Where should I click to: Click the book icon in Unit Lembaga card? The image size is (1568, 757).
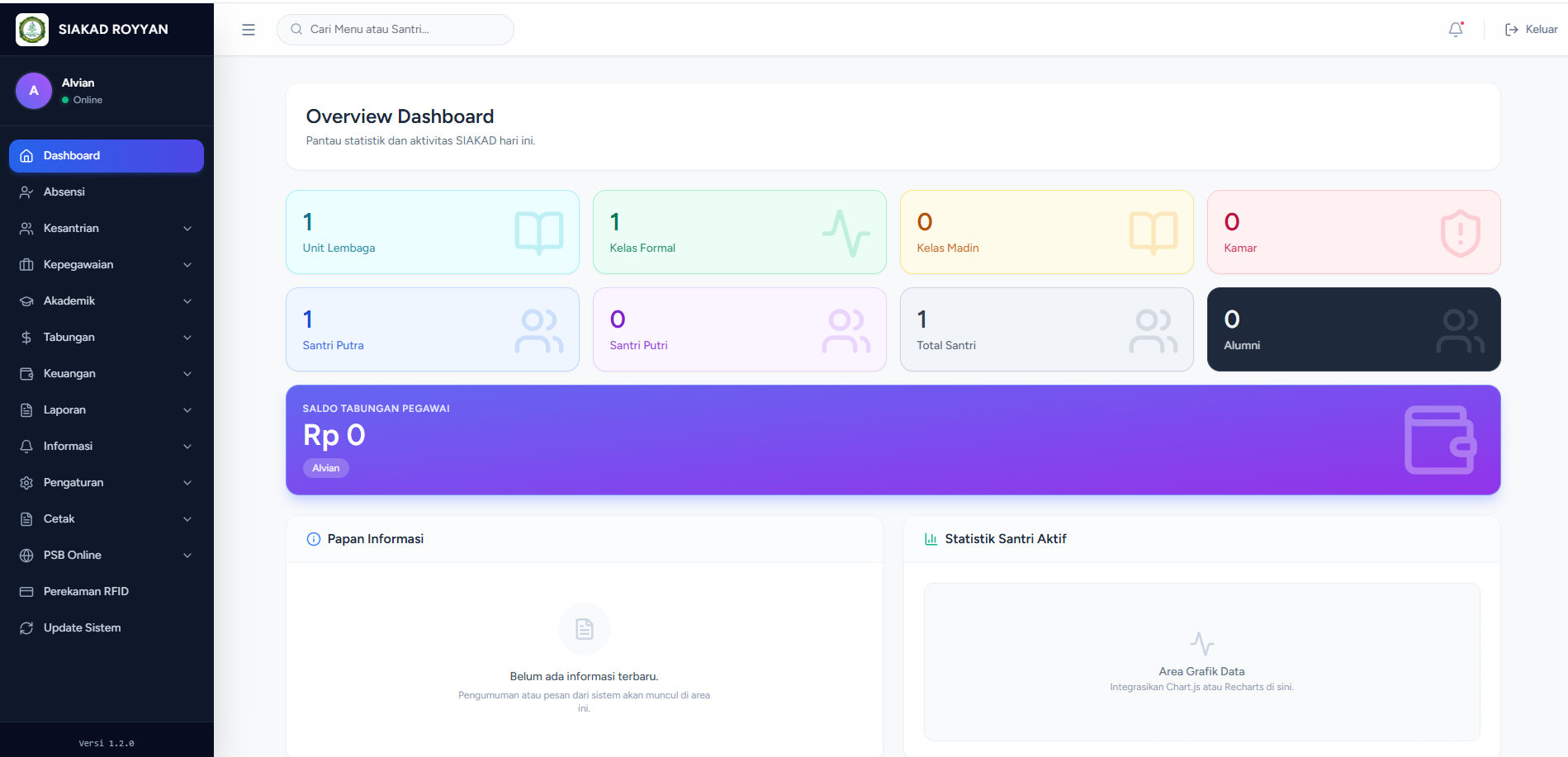(539, 233)
